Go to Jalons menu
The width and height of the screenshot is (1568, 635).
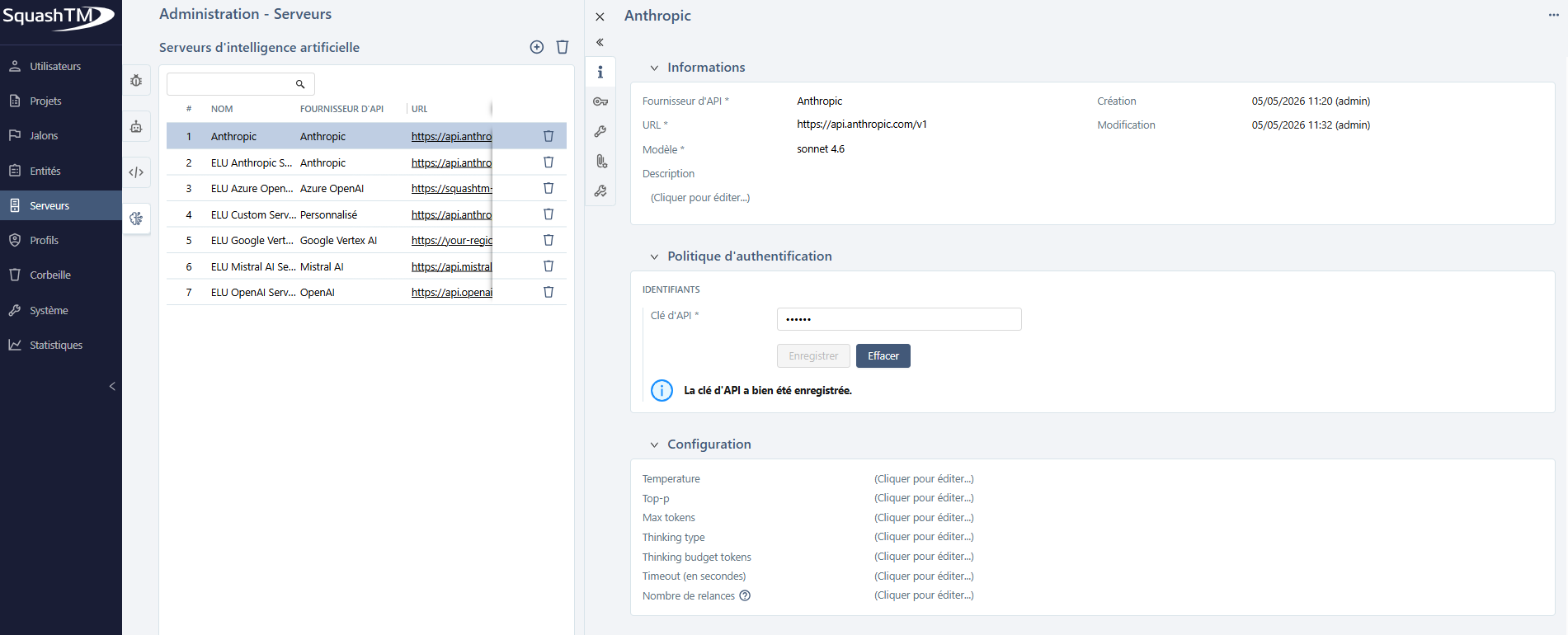61,135
